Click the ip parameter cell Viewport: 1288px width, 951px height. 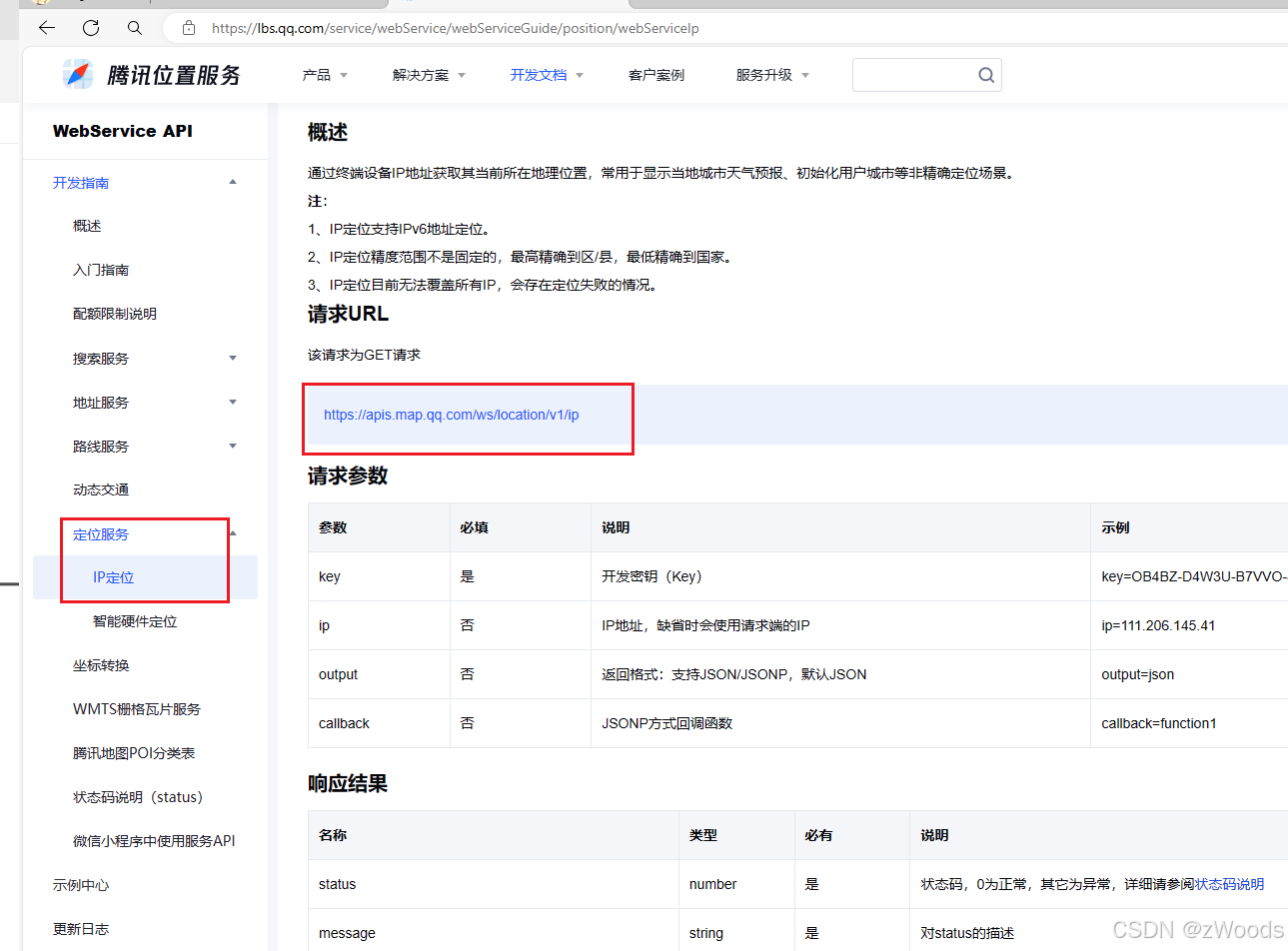tap(379, 625)
